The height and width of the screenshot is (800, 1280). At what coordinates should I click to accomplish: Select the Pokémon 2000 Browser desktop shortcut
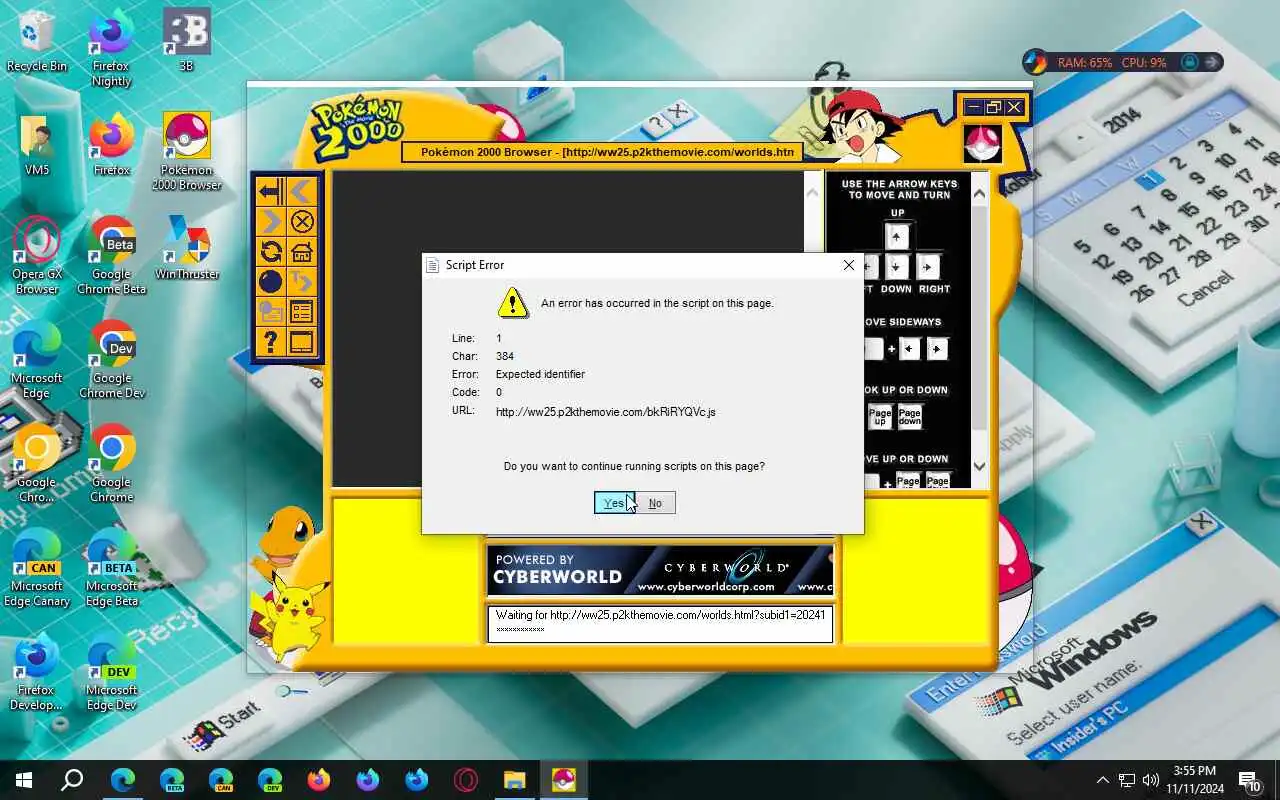[x=186, y=152]
